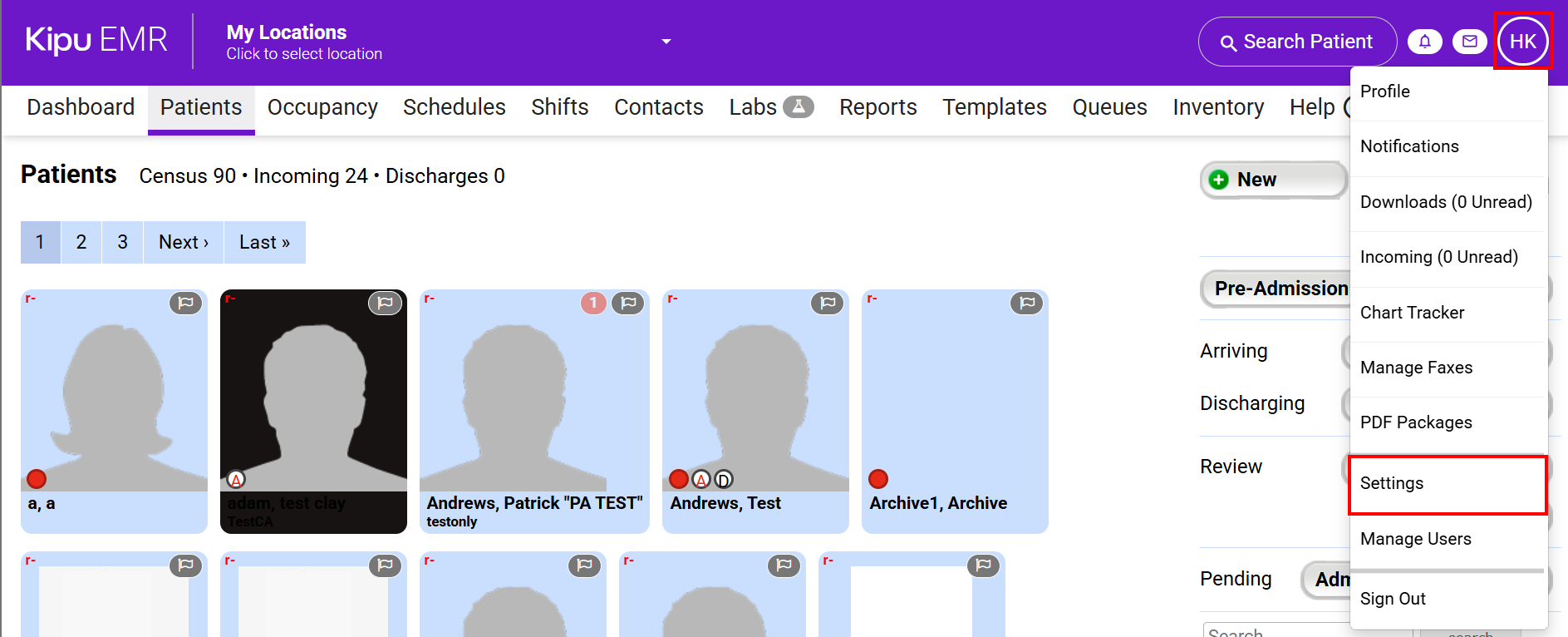Screen dimensions: 1568x637
Task: Click the notification bell icon
Action: tap(1424, 42)
